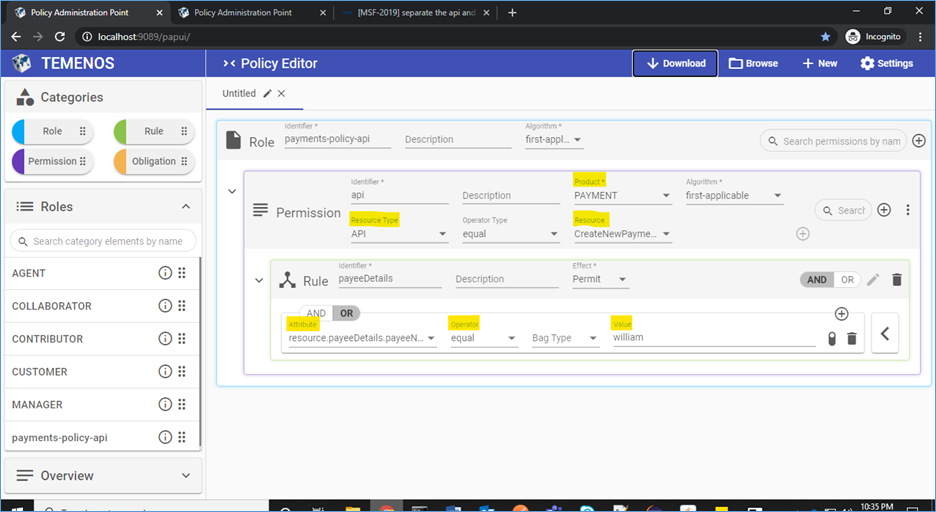Click the add icon next to permissions search

pyautogui.click(x=918, y=141)
